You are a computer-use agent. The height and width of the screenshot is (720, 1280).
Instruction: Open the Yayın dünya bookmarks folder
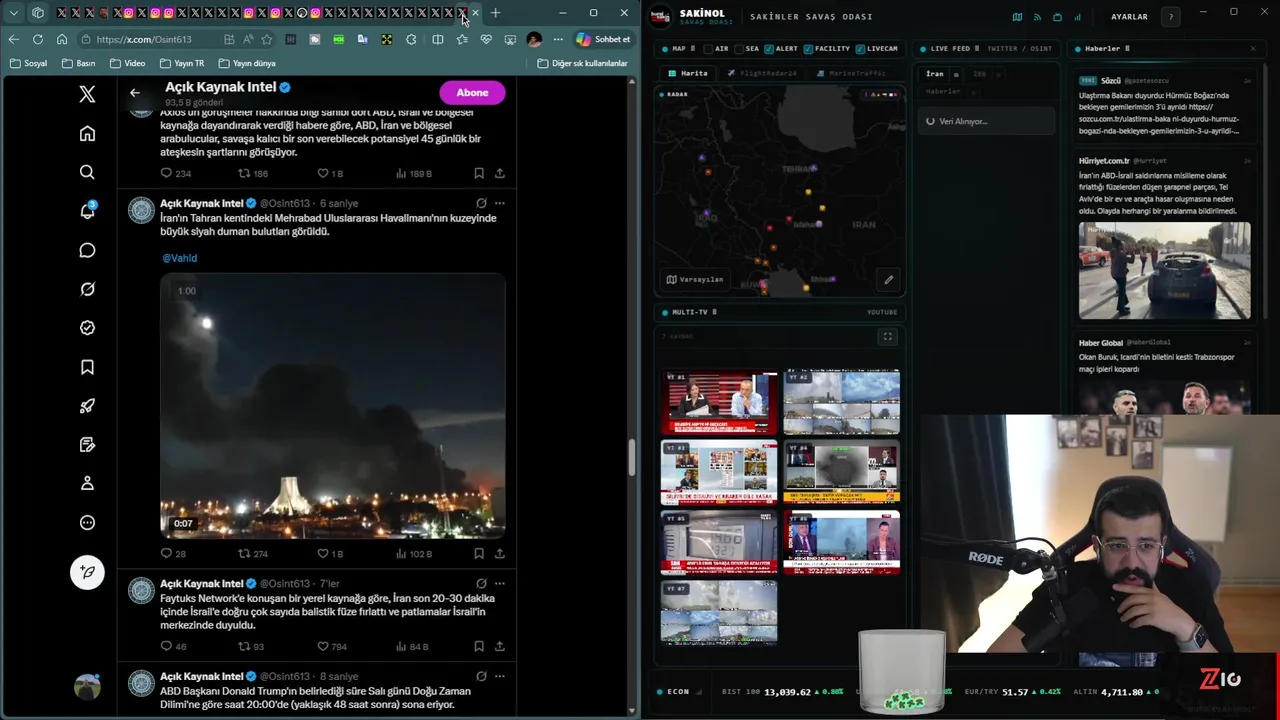[x=246, y=63]
